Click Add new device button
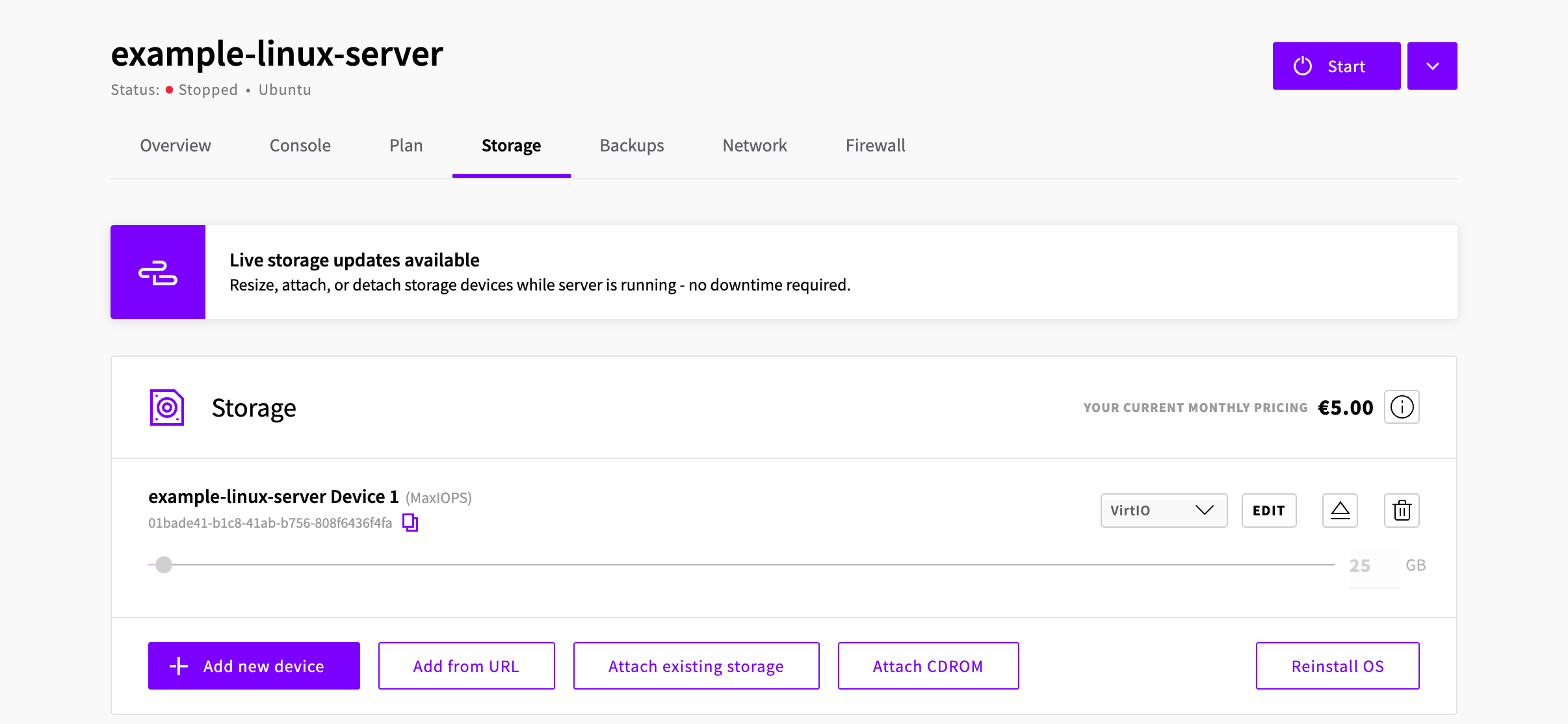Screen dimensions: 1568x724 pyautogui.click(x=254, y=666)
